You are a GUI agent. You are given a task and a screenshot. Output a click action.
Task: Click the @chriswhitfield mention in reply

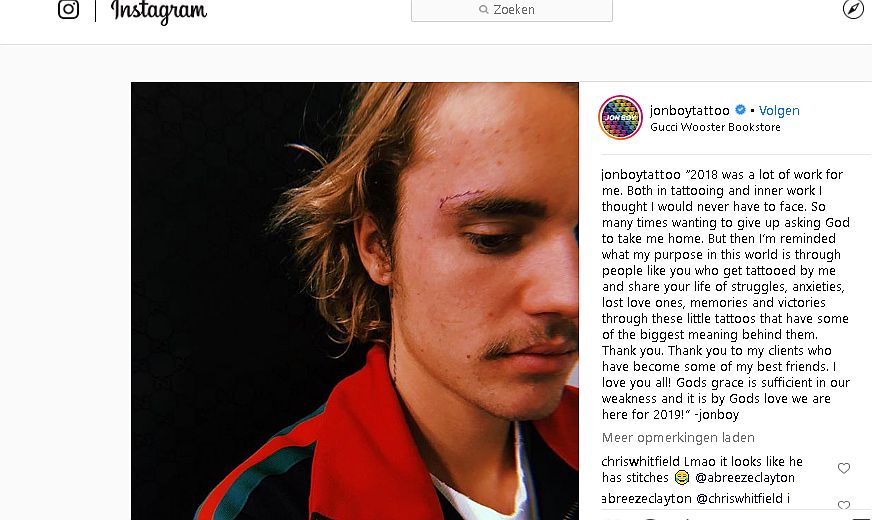click(x=739, y=498)
